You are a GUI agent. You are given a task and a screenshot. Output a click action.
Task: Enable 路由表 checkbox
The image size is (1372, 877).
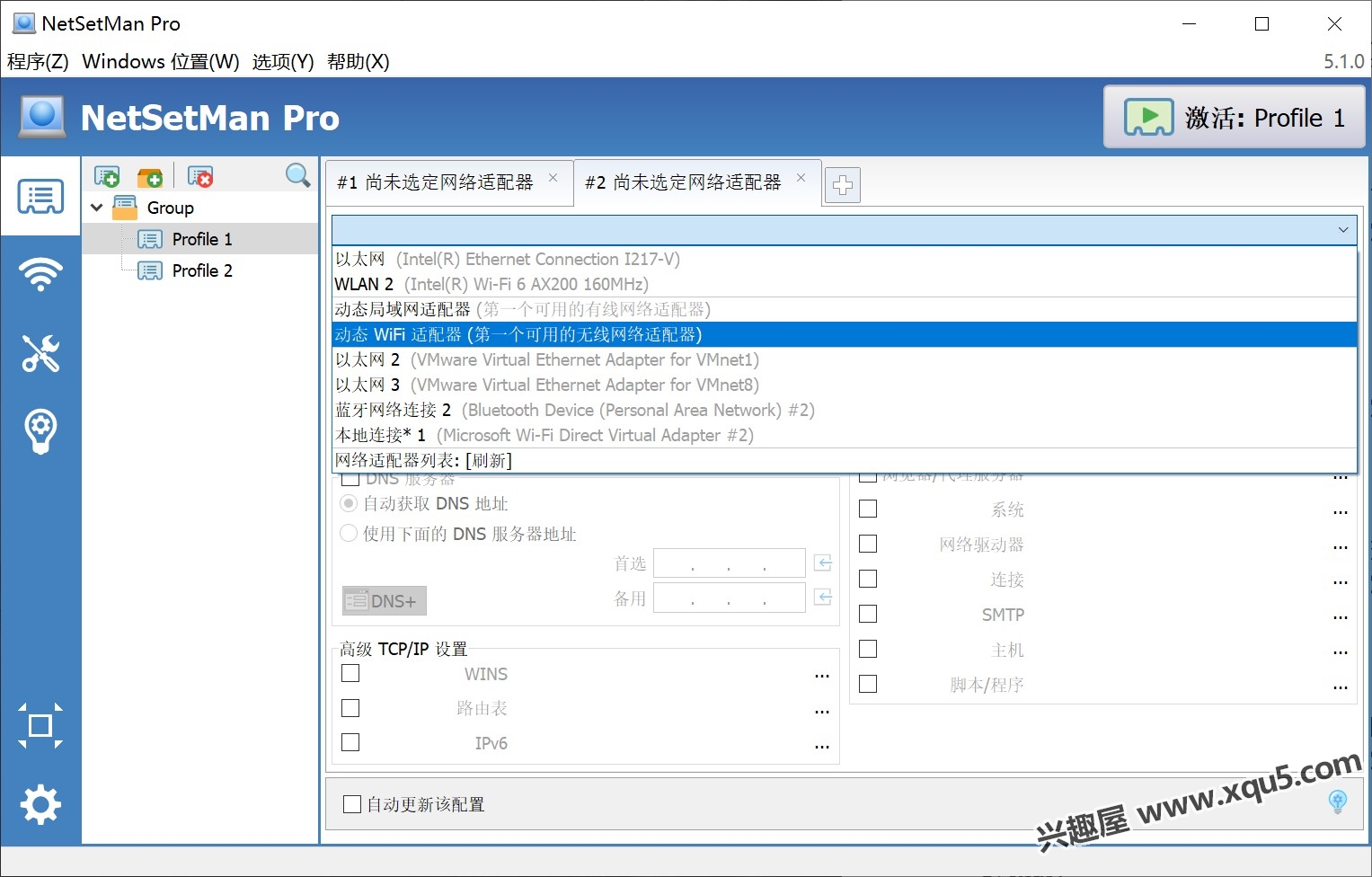click(x=350, y=708)
